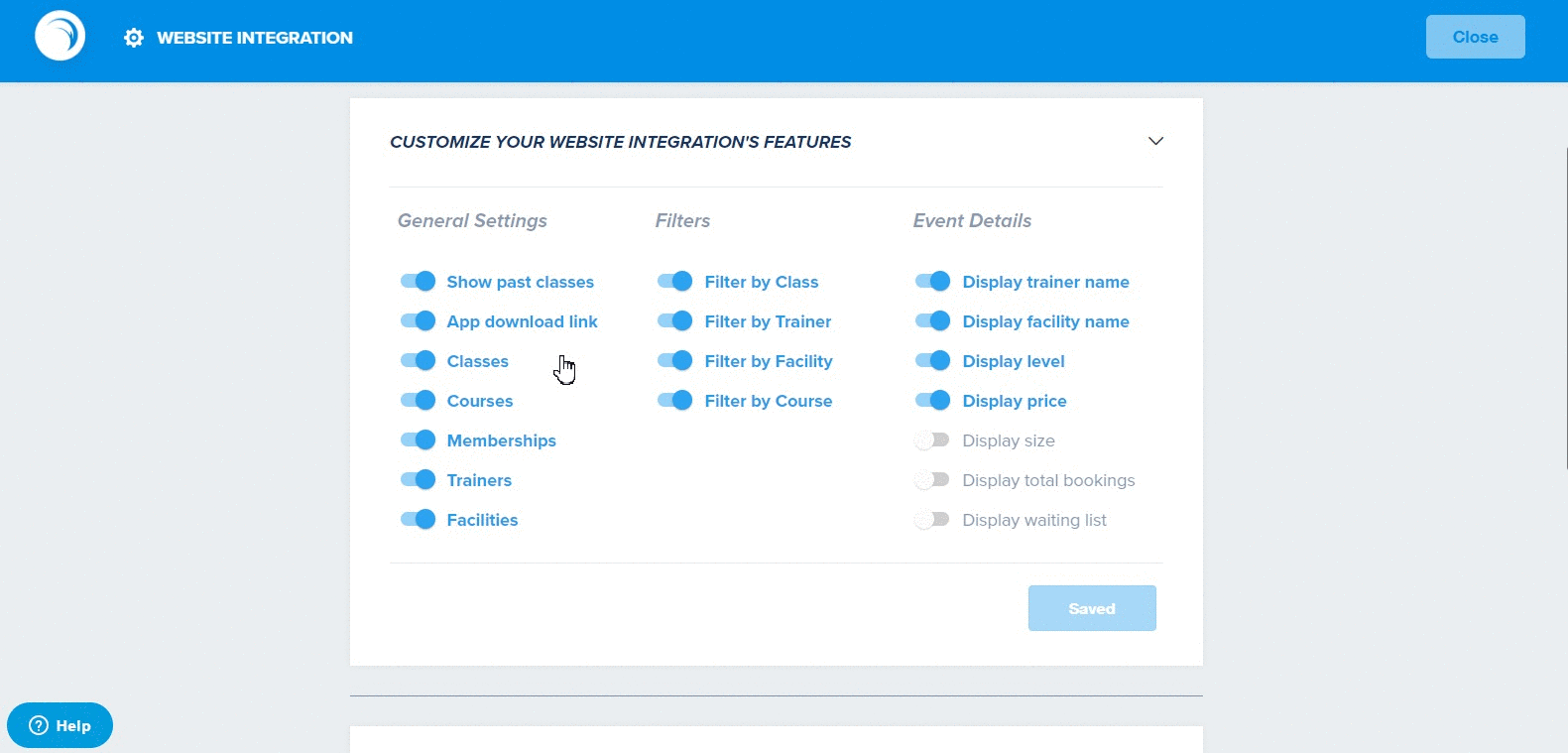Click the Filters column heading
This screenshot has width=1568, height=753.
click(682, 220)
